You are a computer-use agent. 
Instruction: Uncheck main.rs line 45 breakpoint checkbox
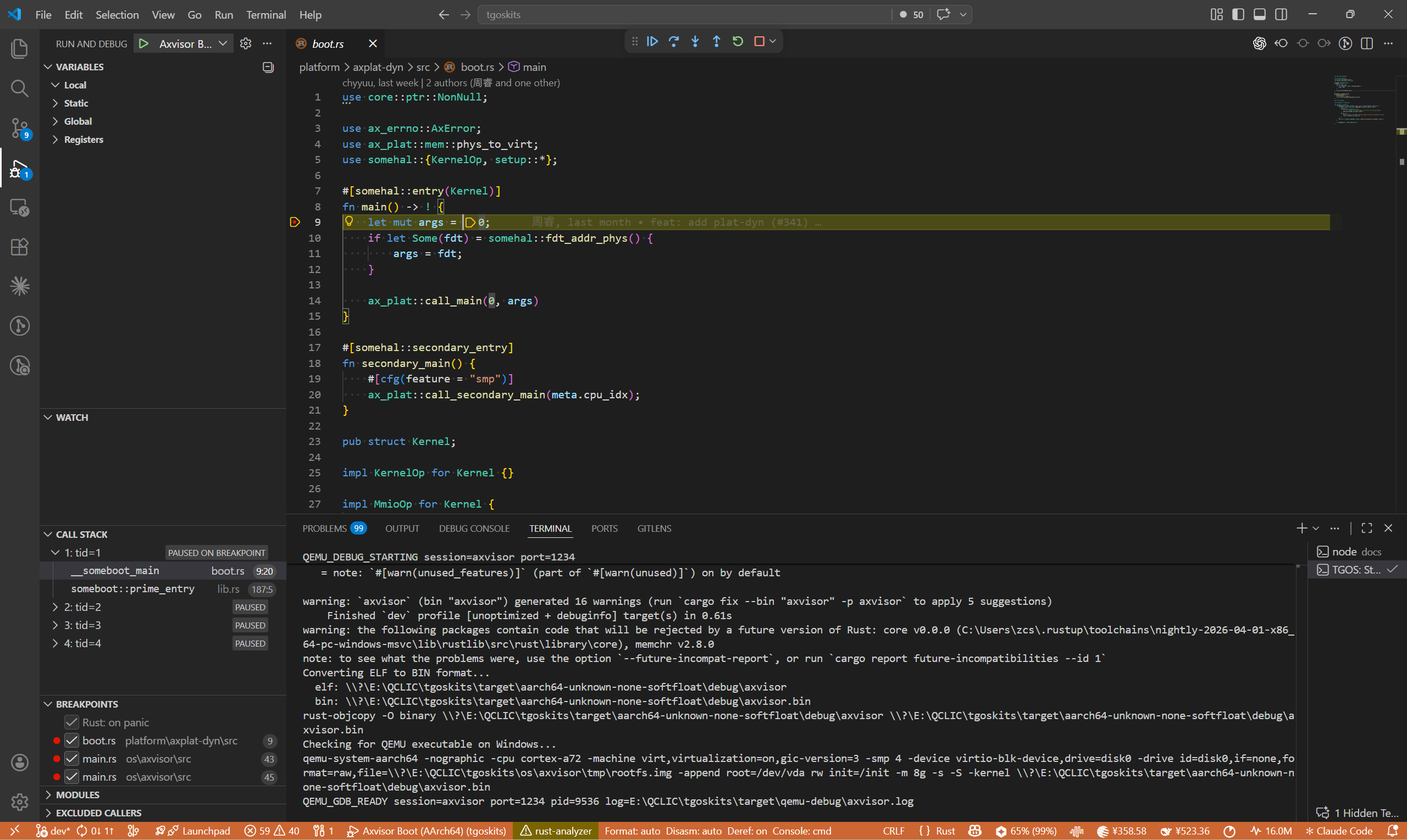click(x=71, y=777)
